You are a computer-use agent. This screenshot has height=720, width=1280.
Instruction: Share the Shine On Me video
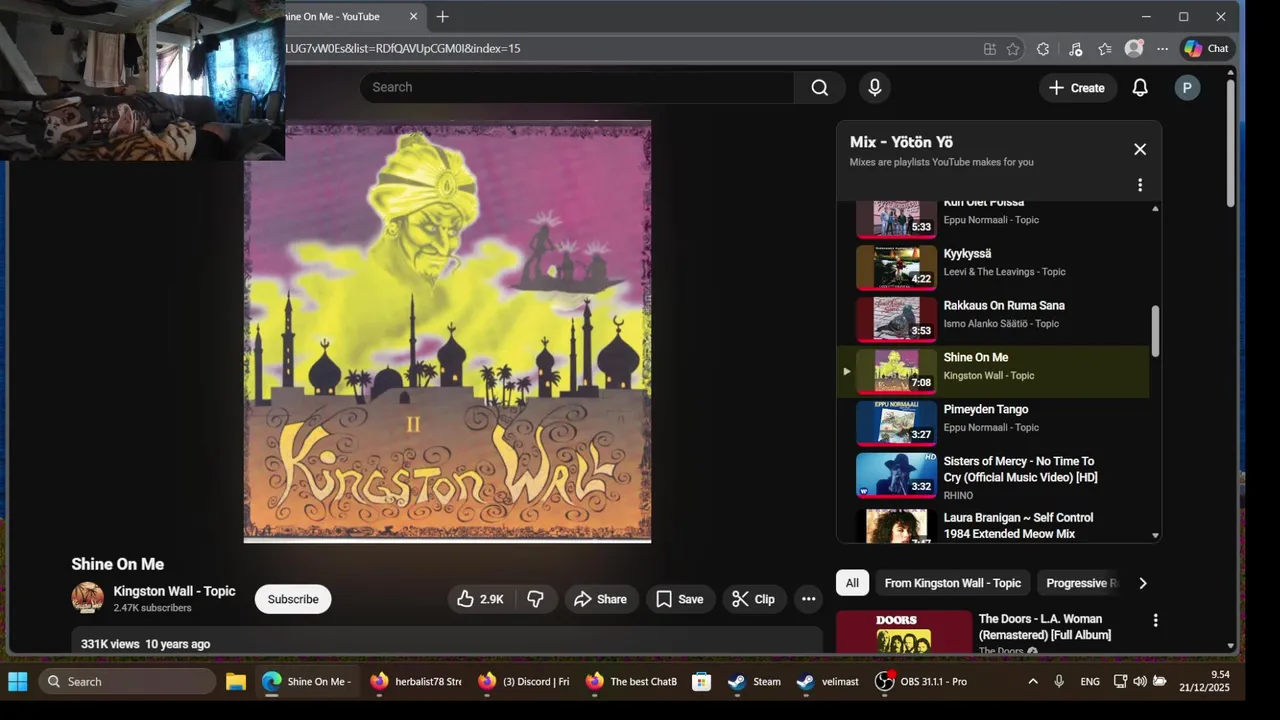pyautogui.click(x=602, y=599)
